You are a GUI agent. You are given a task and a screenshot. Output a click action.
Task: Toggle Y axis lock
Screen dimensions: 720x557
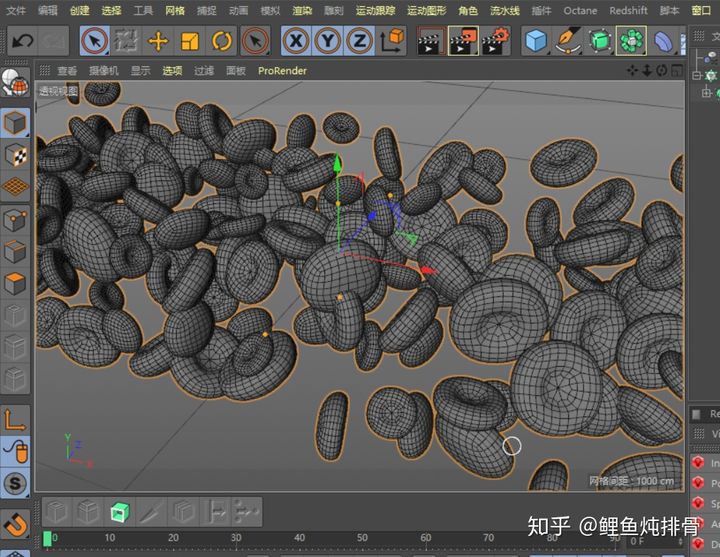[x=327, y=41]
